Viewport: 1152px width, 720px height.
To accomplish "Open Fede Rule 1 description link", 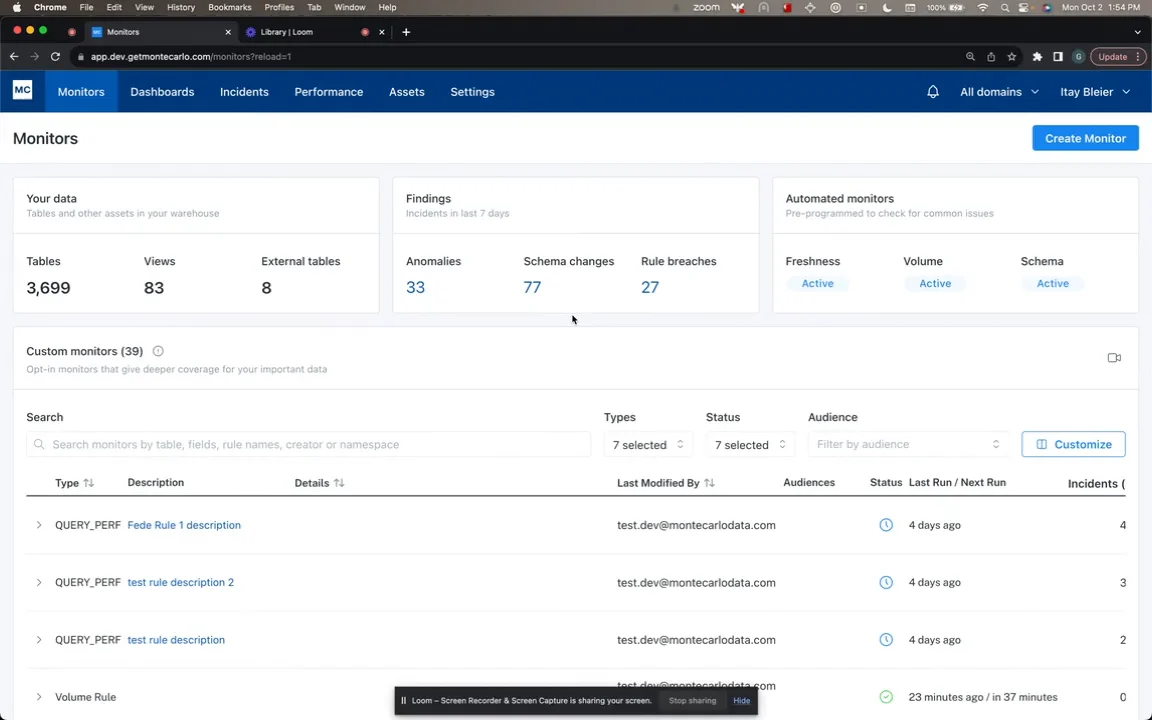I will click(184, 525).
